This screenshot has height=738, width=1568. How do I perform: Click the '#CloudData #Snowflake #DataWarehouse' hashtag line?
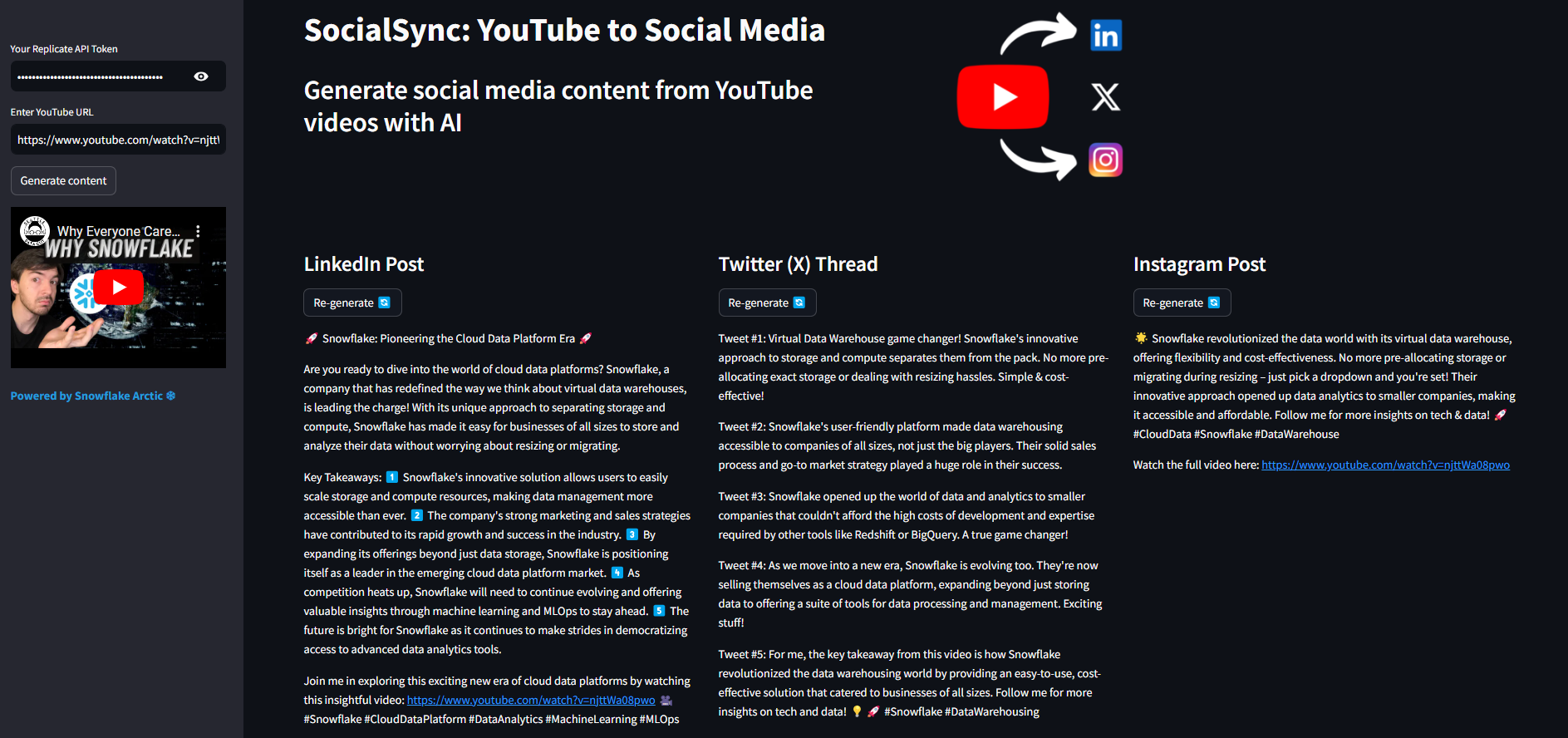[x=1236, y=434]
